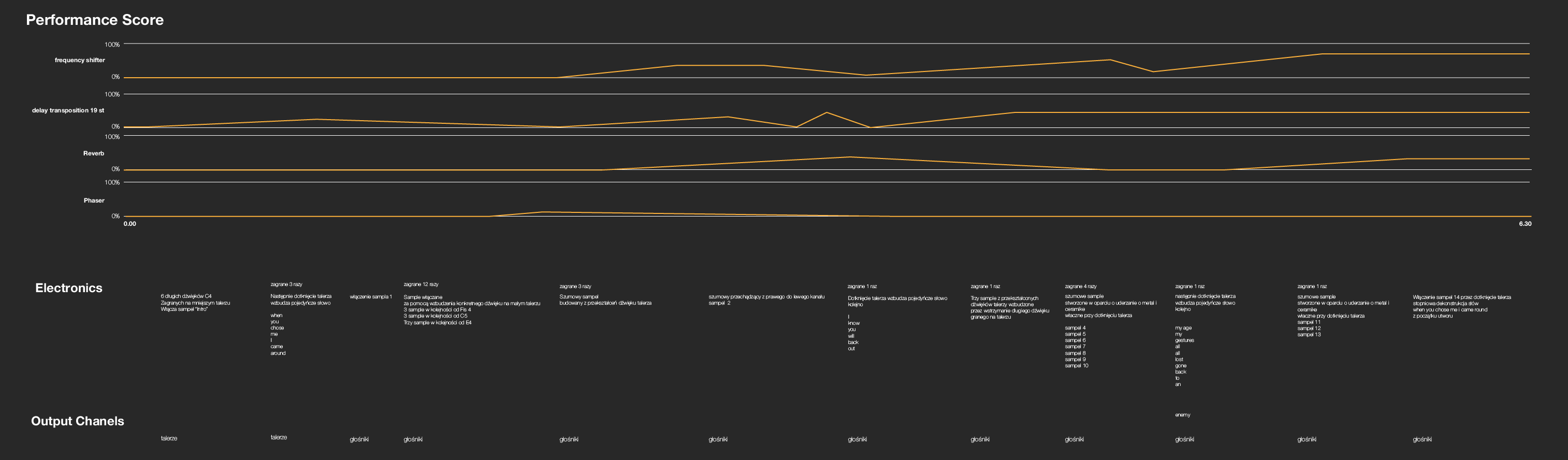This screenshot has width=1568, height=460.
Task: Click "Włączenie sampel 14 przez dotknięcie talerza"
Action: tap(1462, 297)
